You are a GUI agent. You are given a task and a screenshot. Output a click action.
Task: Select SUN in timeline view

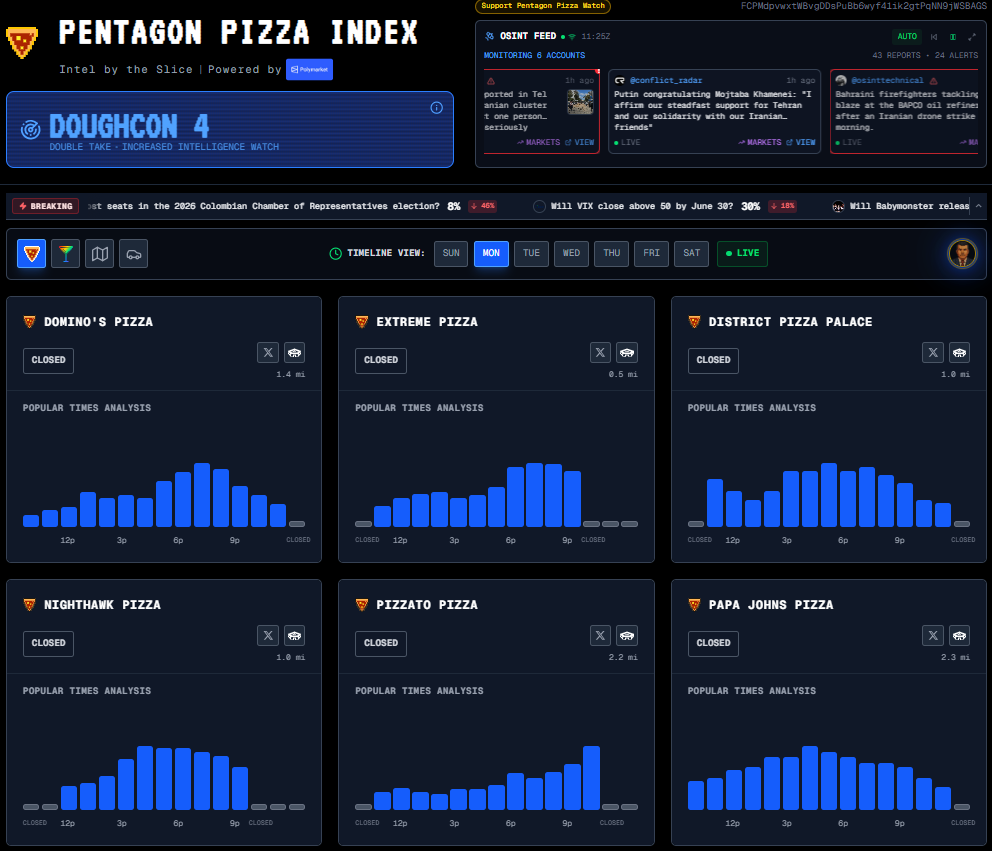[x=451, y=253]
